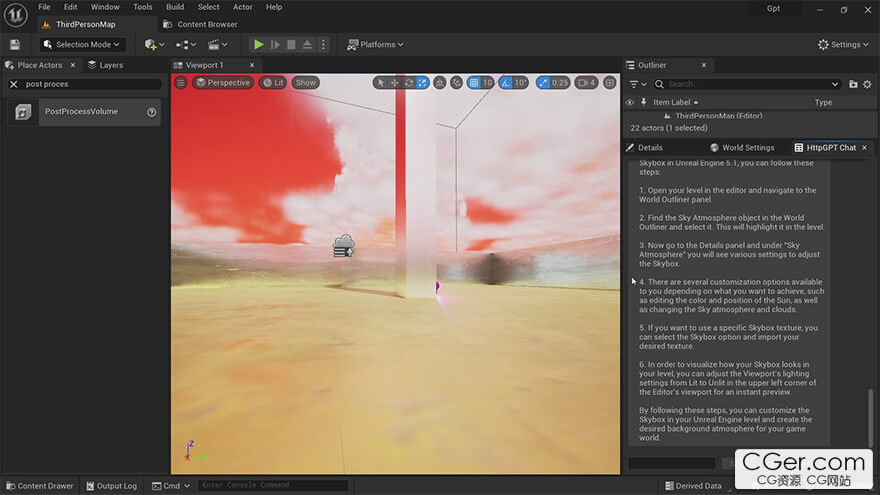Open Outliner settings gear

click(x=867, y=84)
